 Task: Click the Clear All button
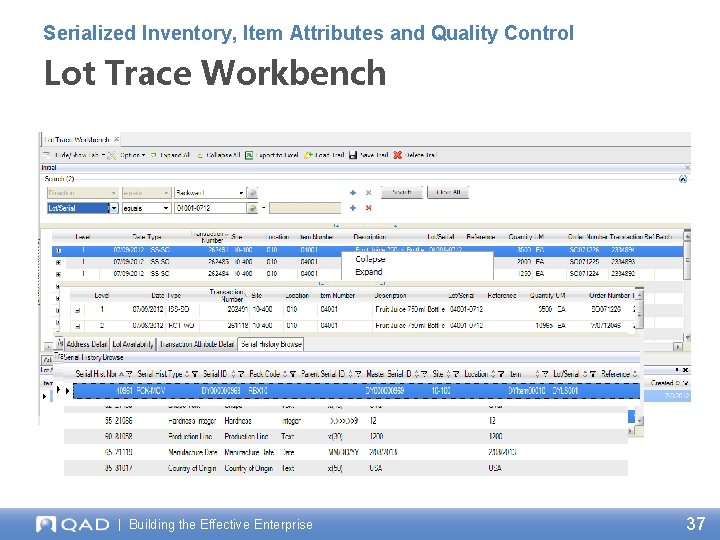coord(448,192)
